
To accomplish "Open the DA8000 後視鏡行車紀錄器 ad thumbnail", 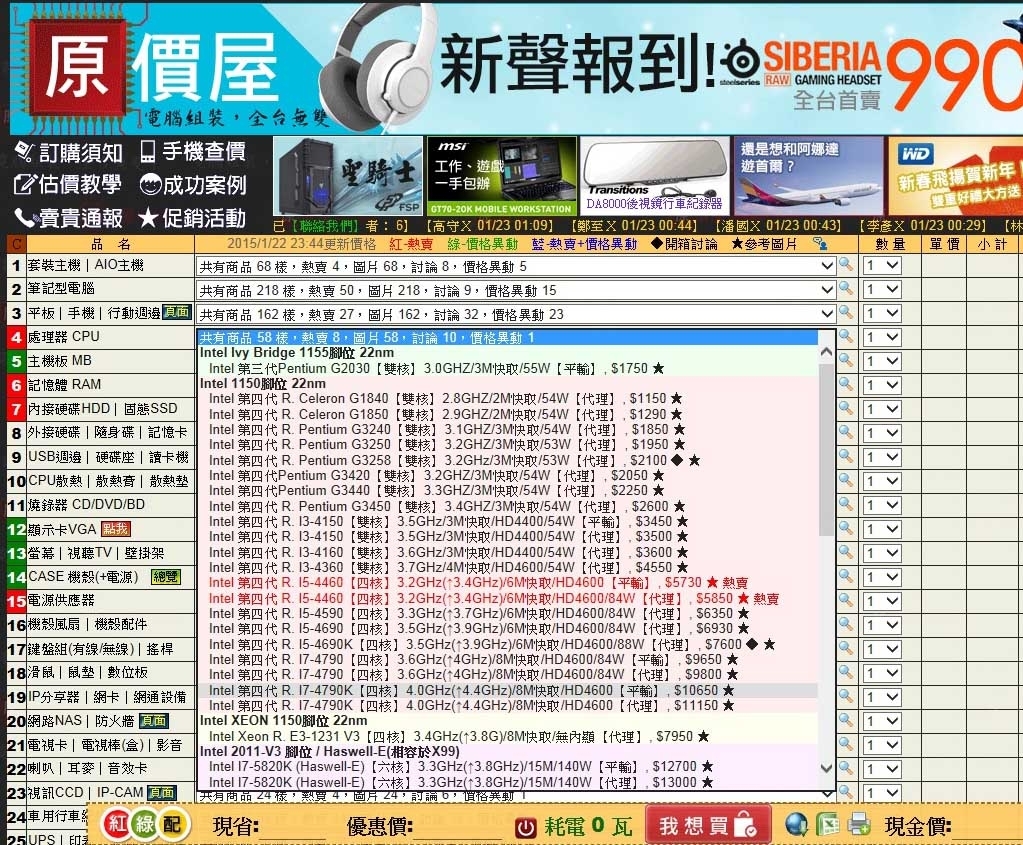I will point(655,176).
